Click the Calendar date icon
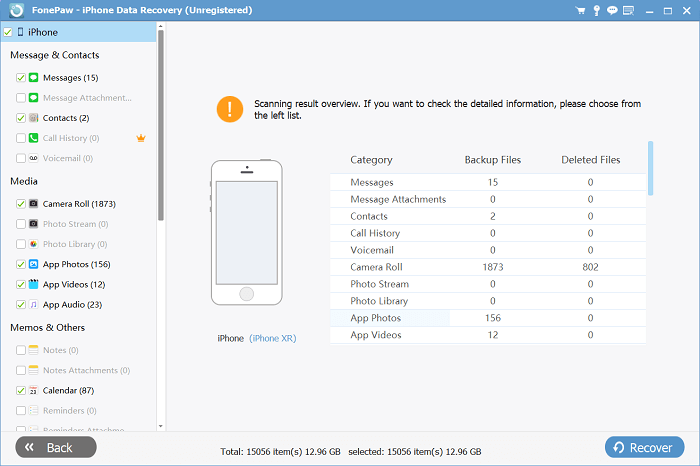 (x=33, y=391)
